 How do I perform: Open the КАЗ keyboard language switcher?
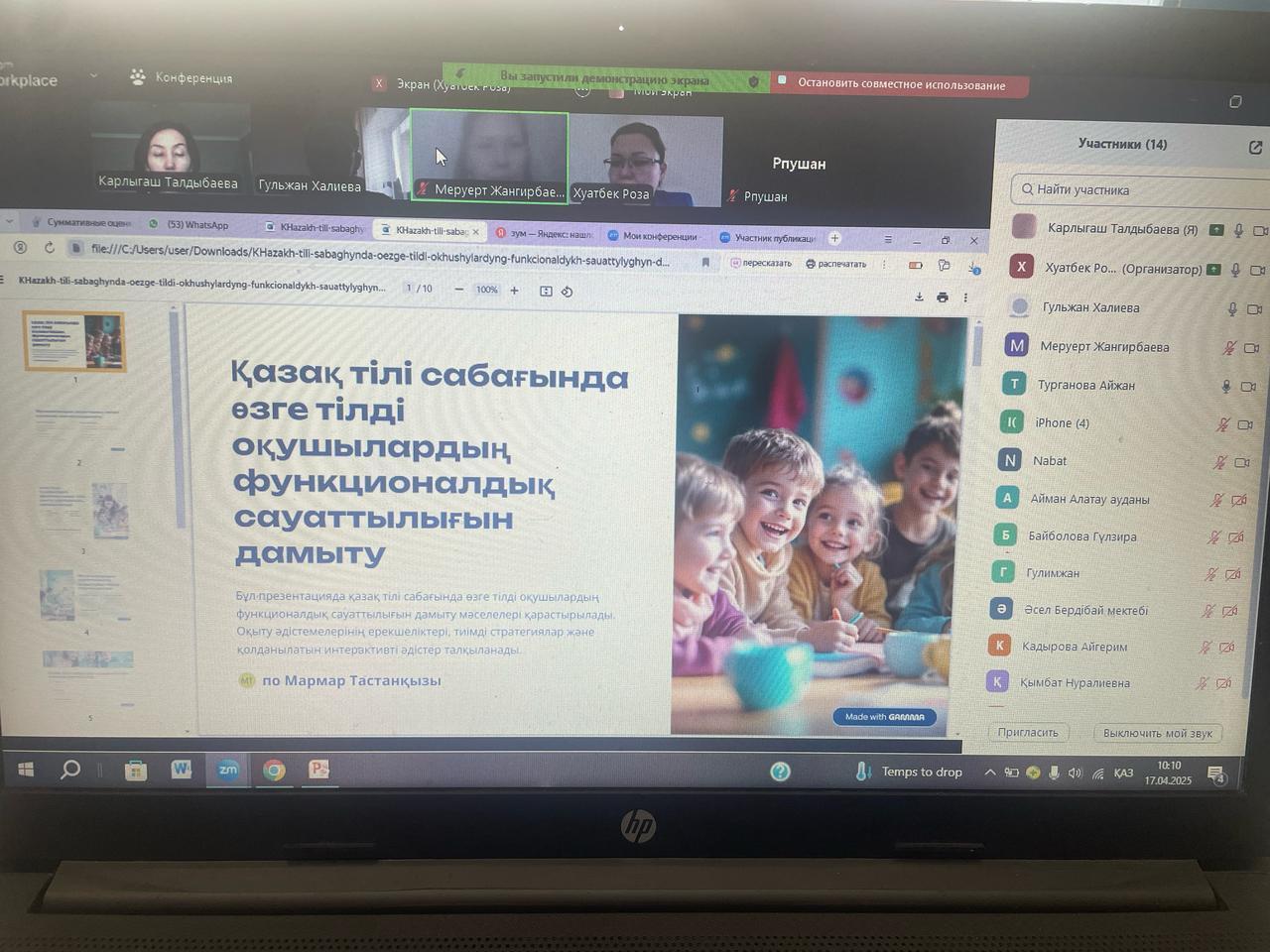pyautogui.click(x=1123, y=773)
